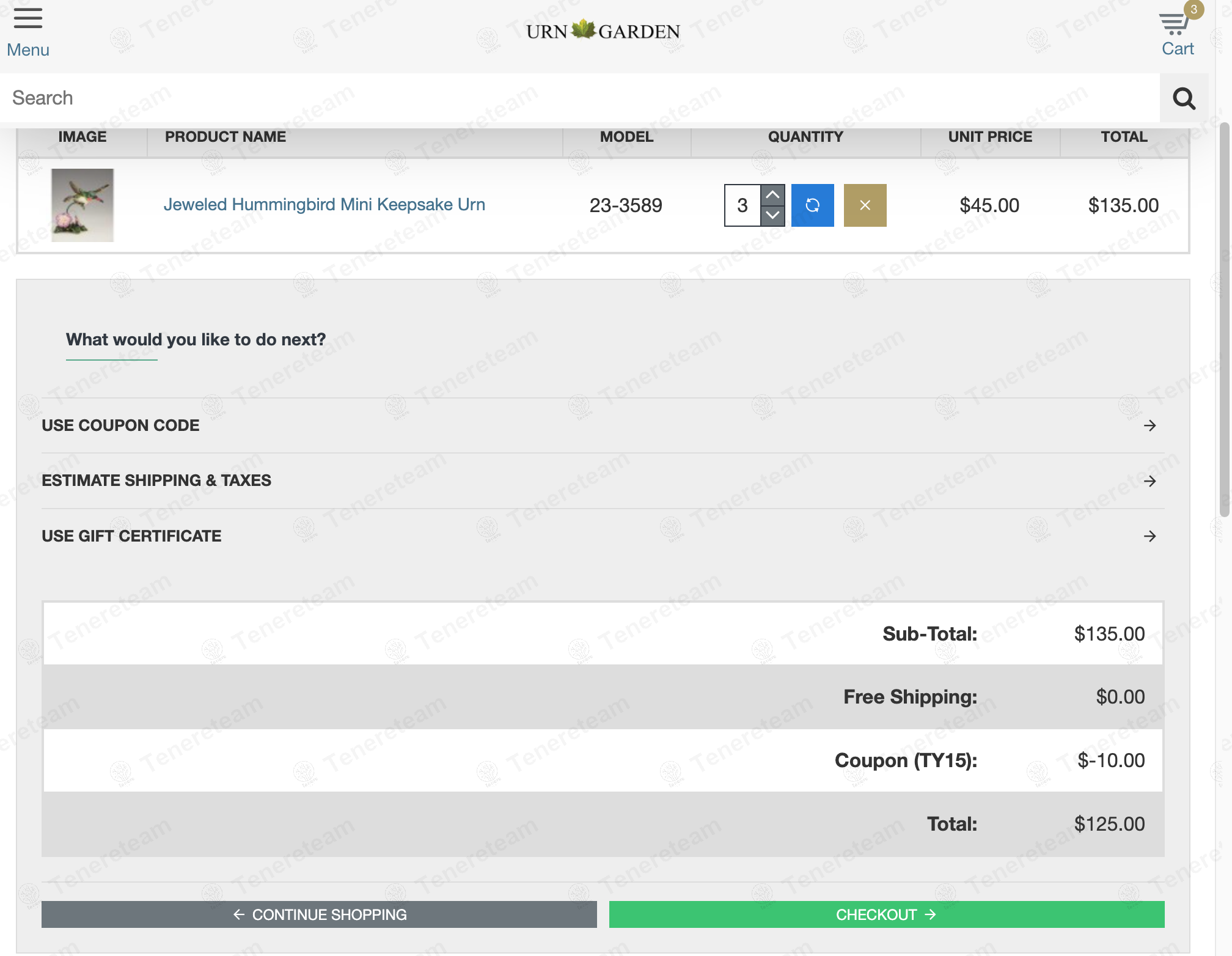The image size is (1232, 956).
Task: Click the hummingbird urn product thumbnail
Action: pyautogui.click(x=82, y=205)
